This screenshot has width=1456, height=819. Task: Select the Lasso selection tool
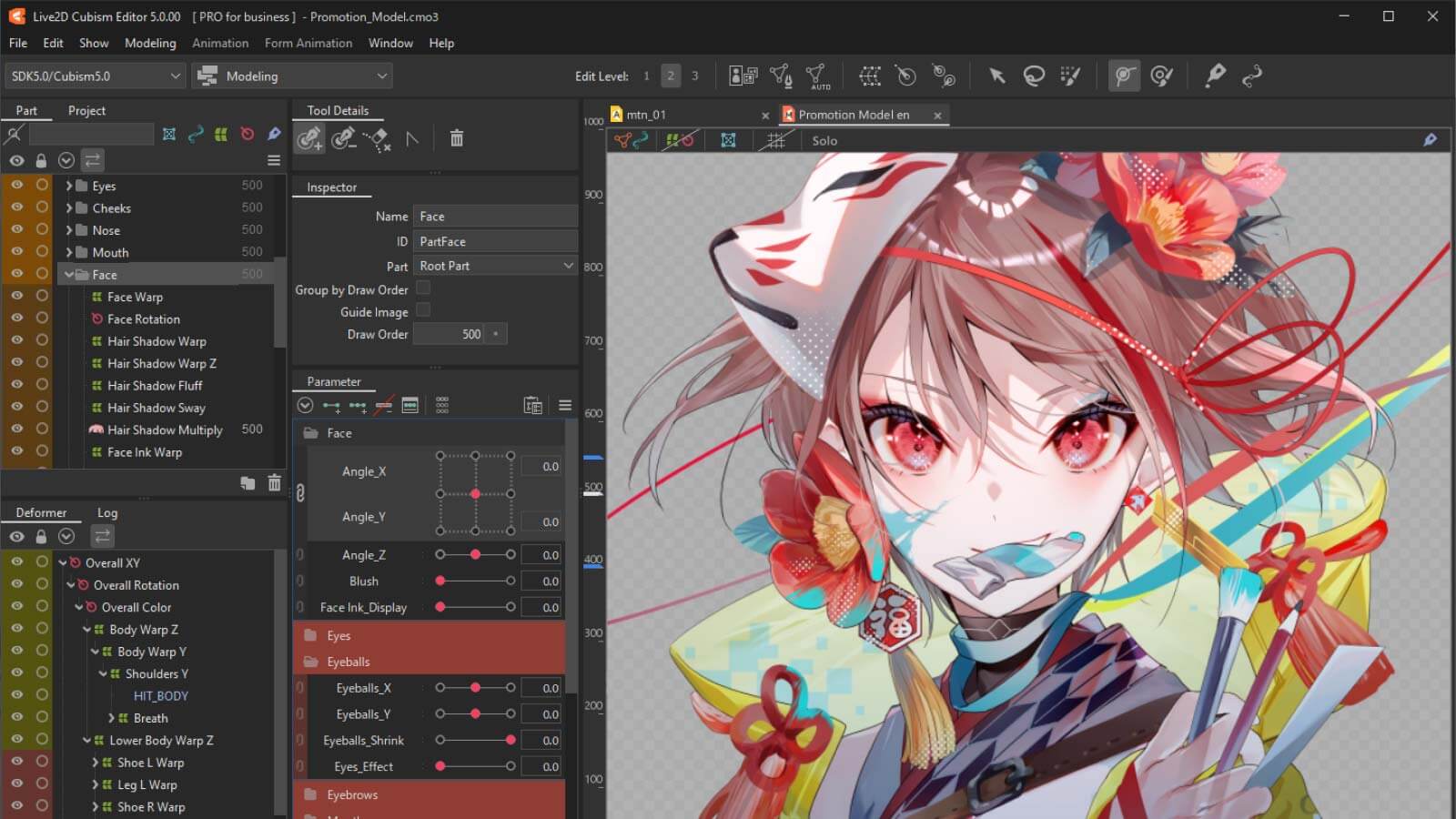pos(1034,76)
